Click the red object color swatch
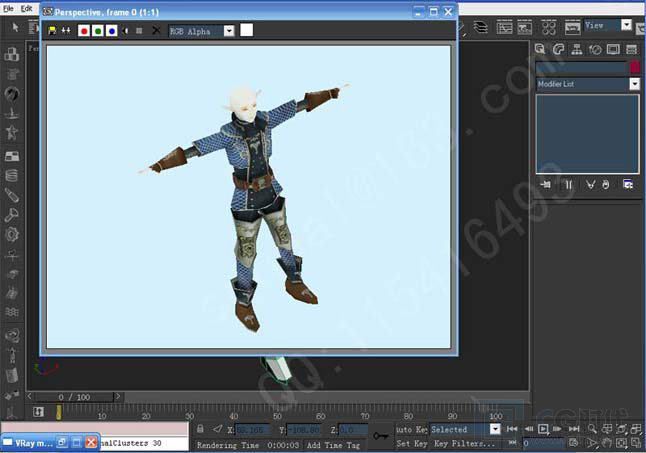Screen dimensions: 646x453 [635, 68]
